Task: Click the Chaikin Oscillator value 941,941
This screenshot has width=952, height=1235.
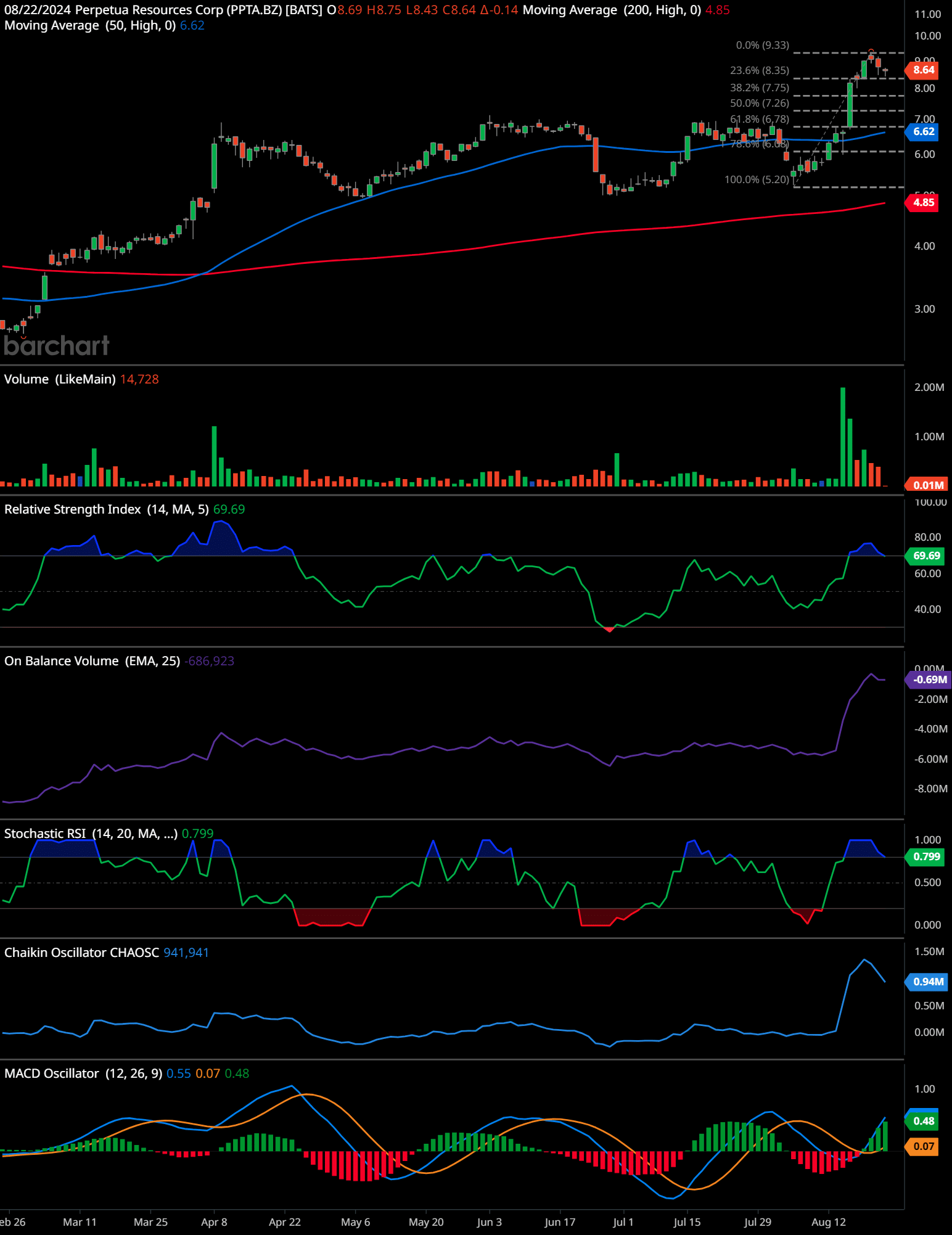Action: (x=186, y=953)
